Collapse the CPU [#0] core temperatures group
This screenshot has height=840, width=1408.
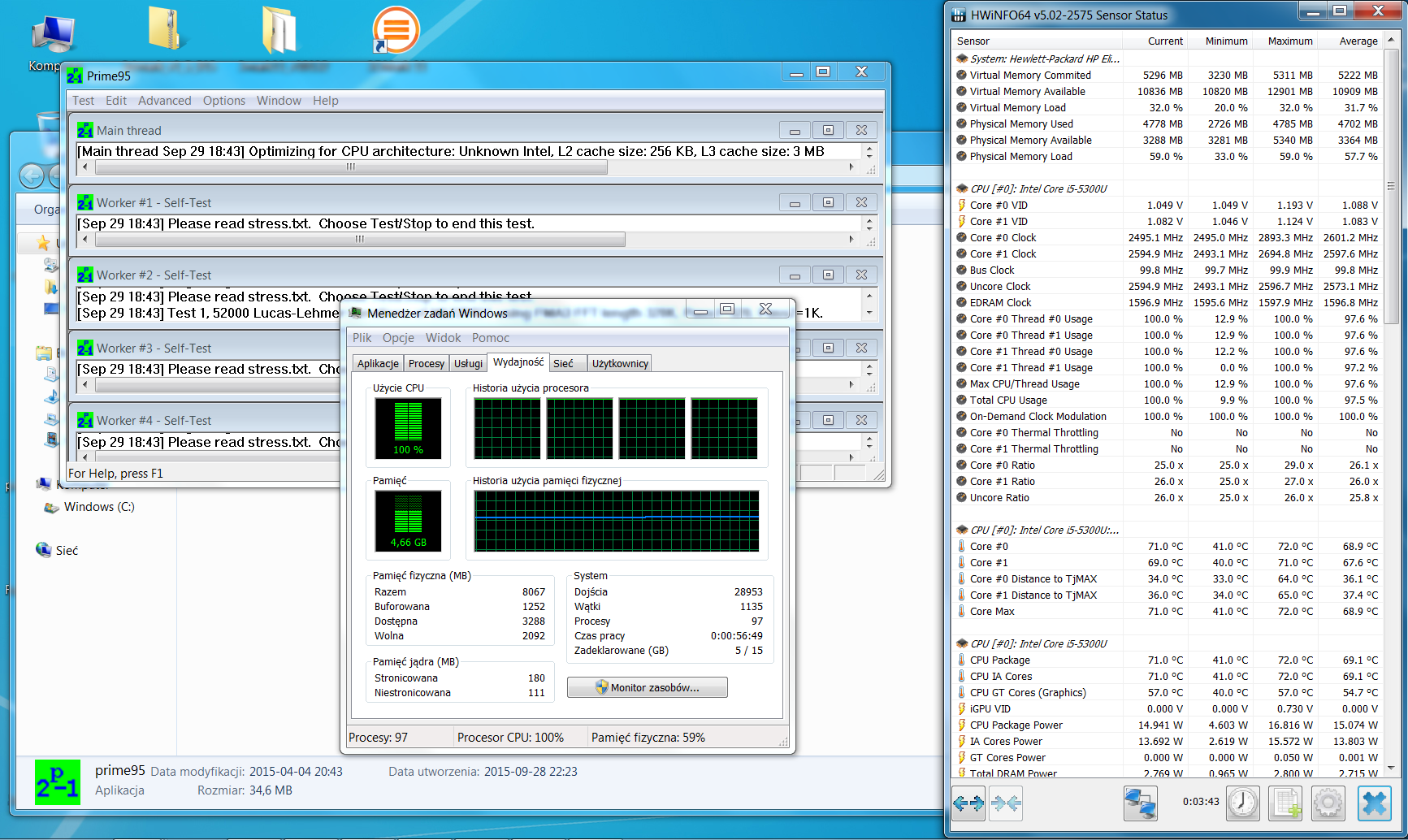(962, 530)
